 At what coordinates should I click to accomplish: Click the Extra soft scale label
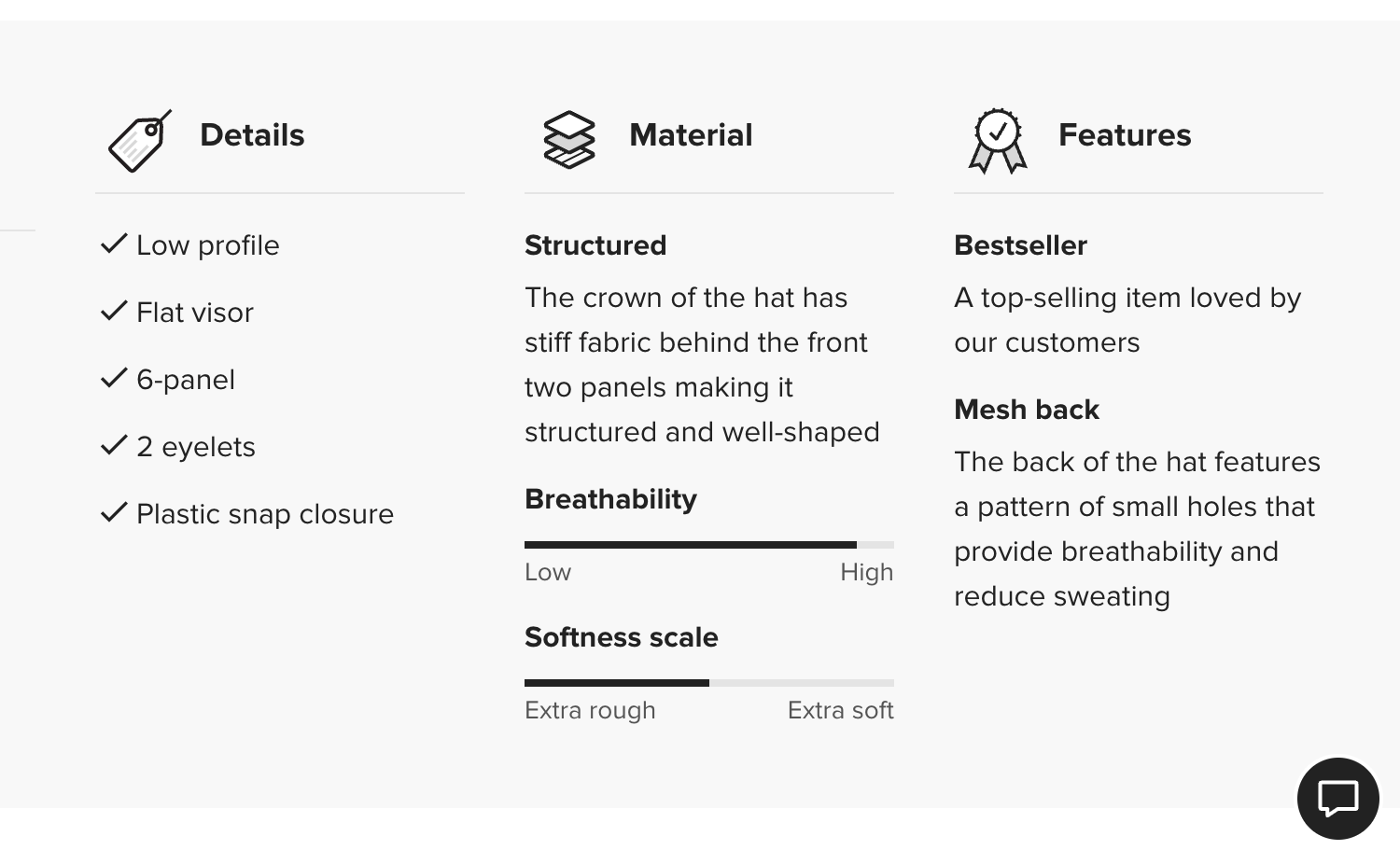840,710
